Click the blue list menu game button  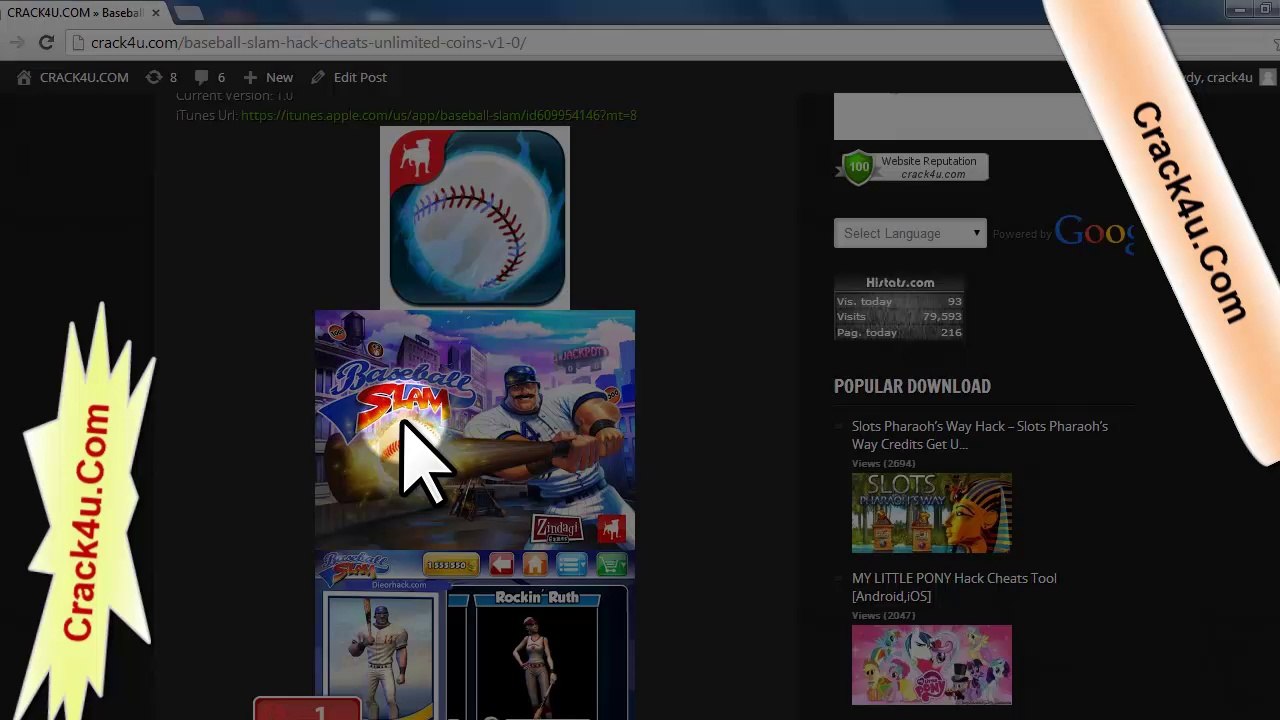[572, 566]
